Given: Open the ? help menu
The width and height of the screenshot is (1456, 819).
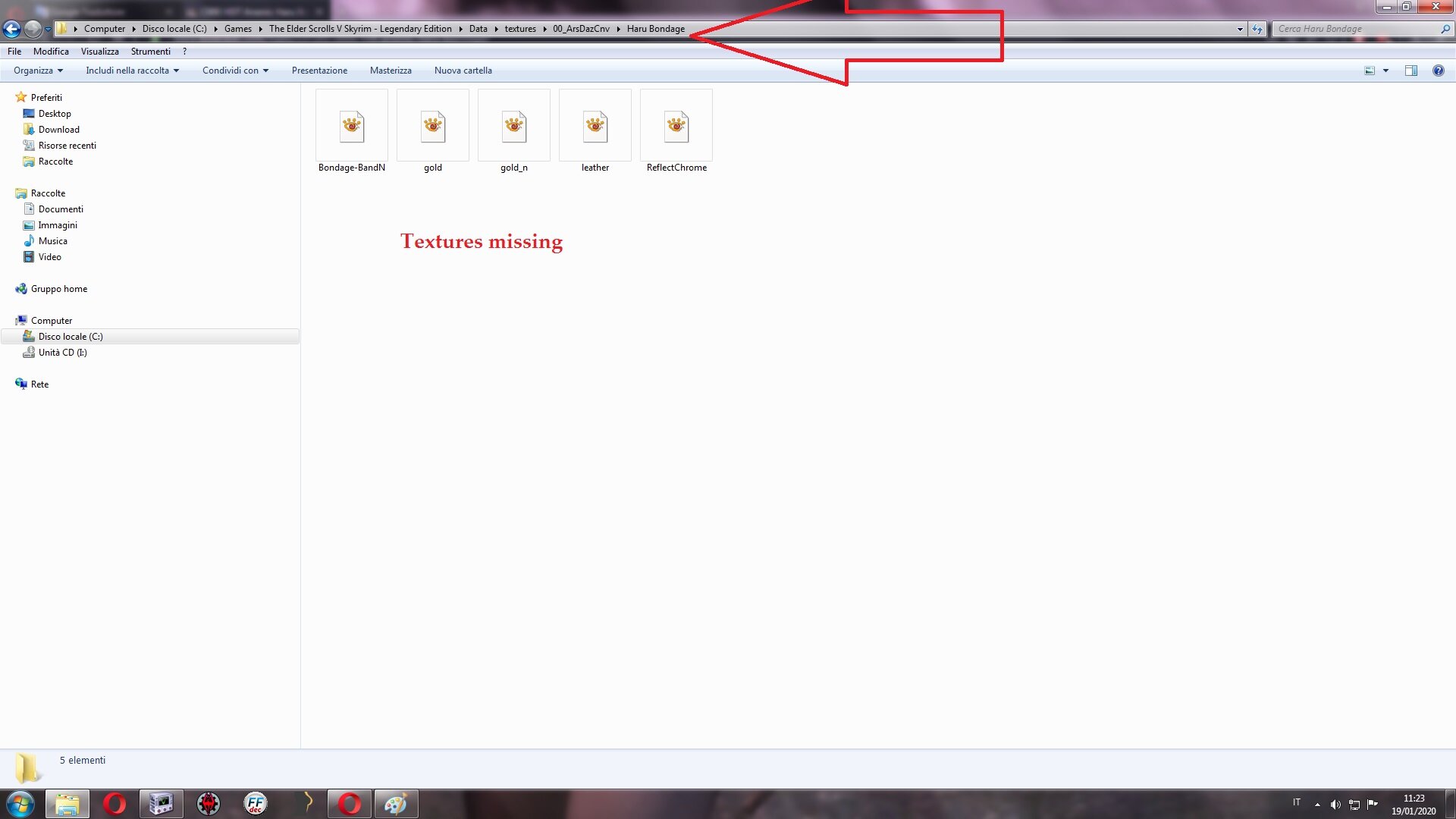Looking at the screenshot, I should click(x=184, y=52).
